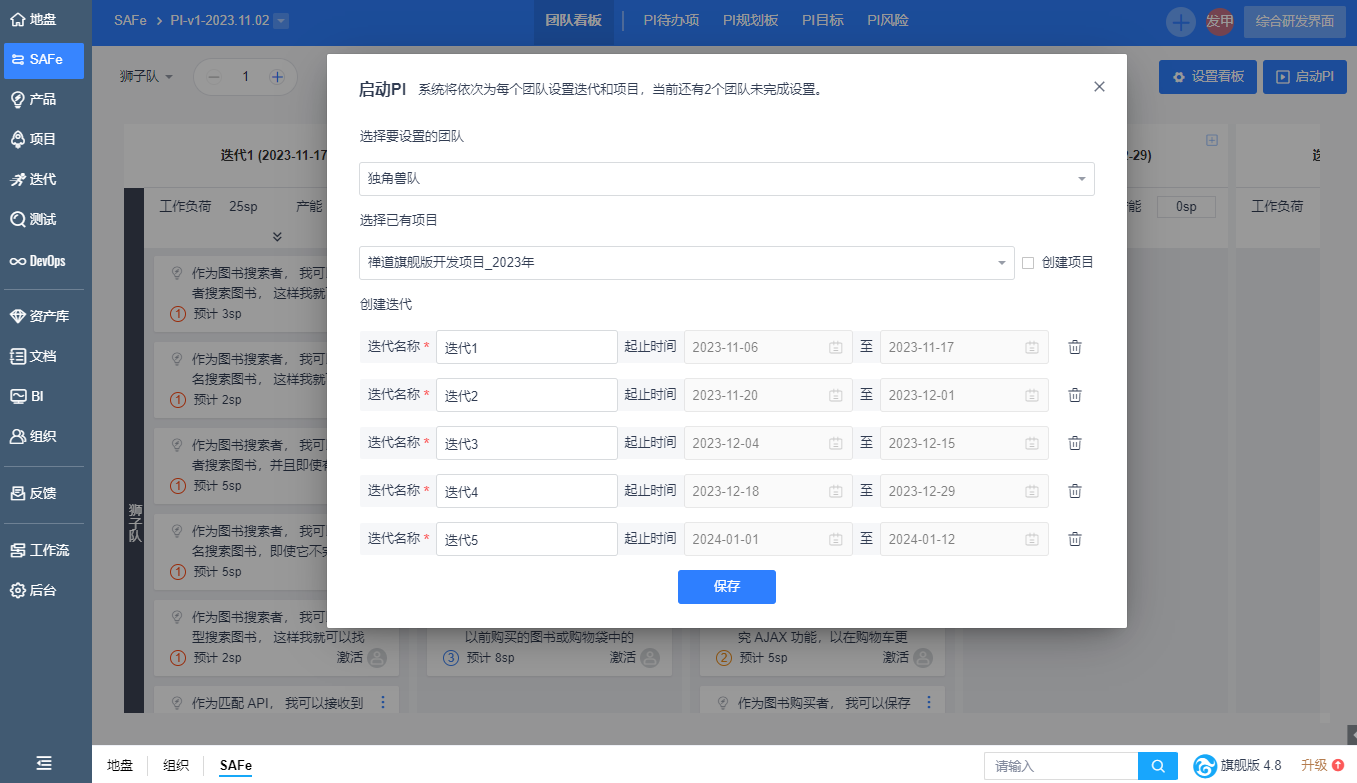Switch to the PI规划板 tab
Viewport: 1357px width, 783px height.
tap(750, 20)
